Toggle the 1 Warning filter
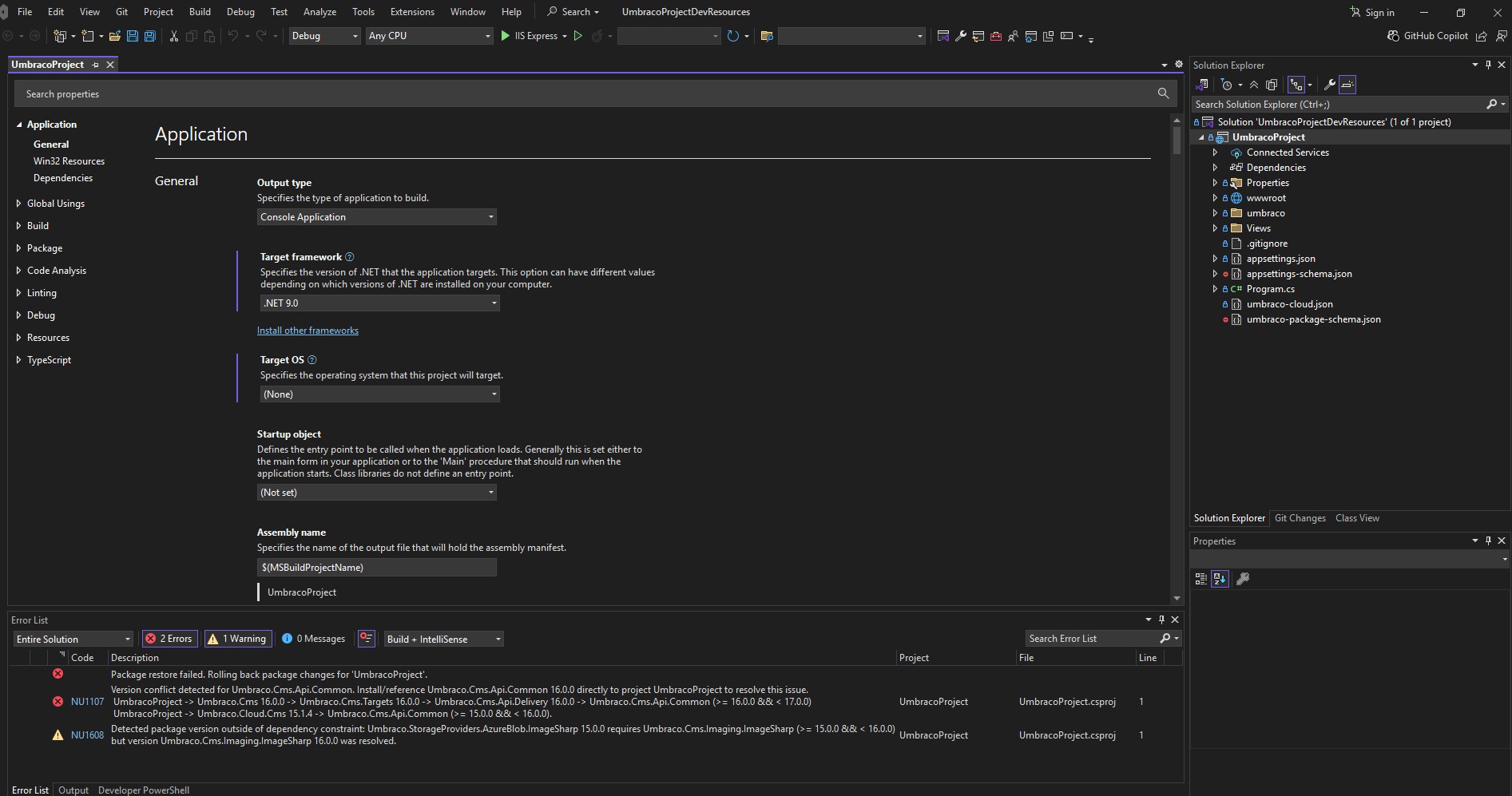Viewport: 1512px width, 796px height. (x=237, y=639)
